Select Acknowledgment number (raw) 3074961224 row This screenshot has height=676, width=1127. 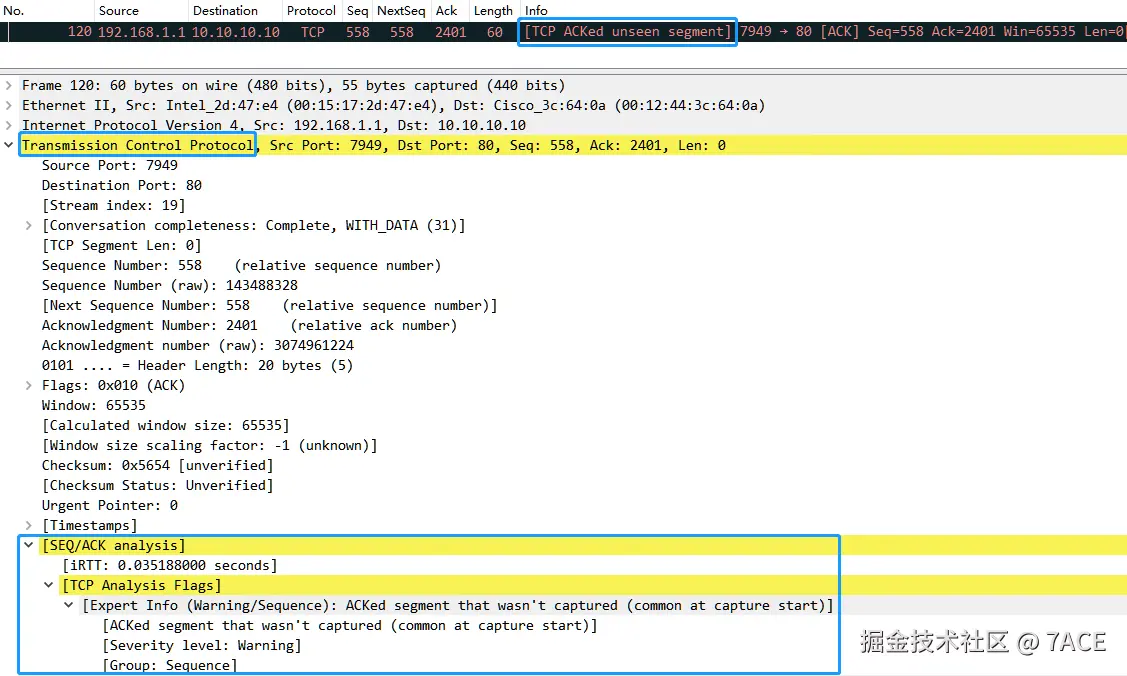(198, 346)
